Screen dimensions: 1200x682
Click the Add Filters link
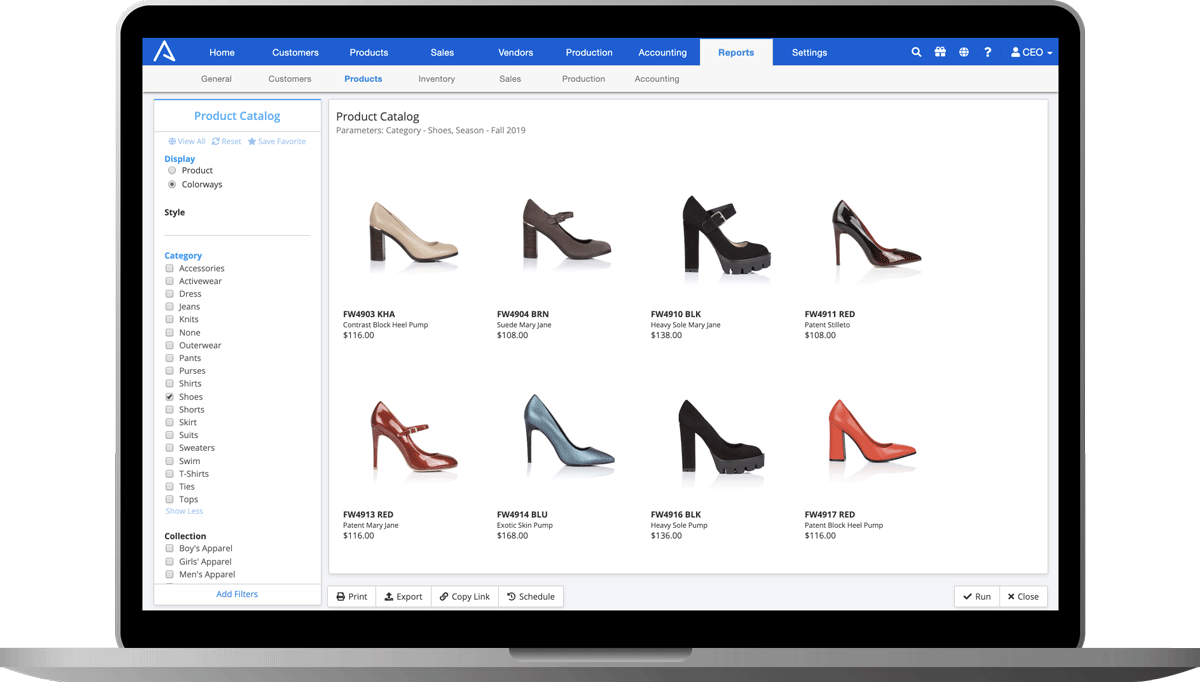pos(237,594)
